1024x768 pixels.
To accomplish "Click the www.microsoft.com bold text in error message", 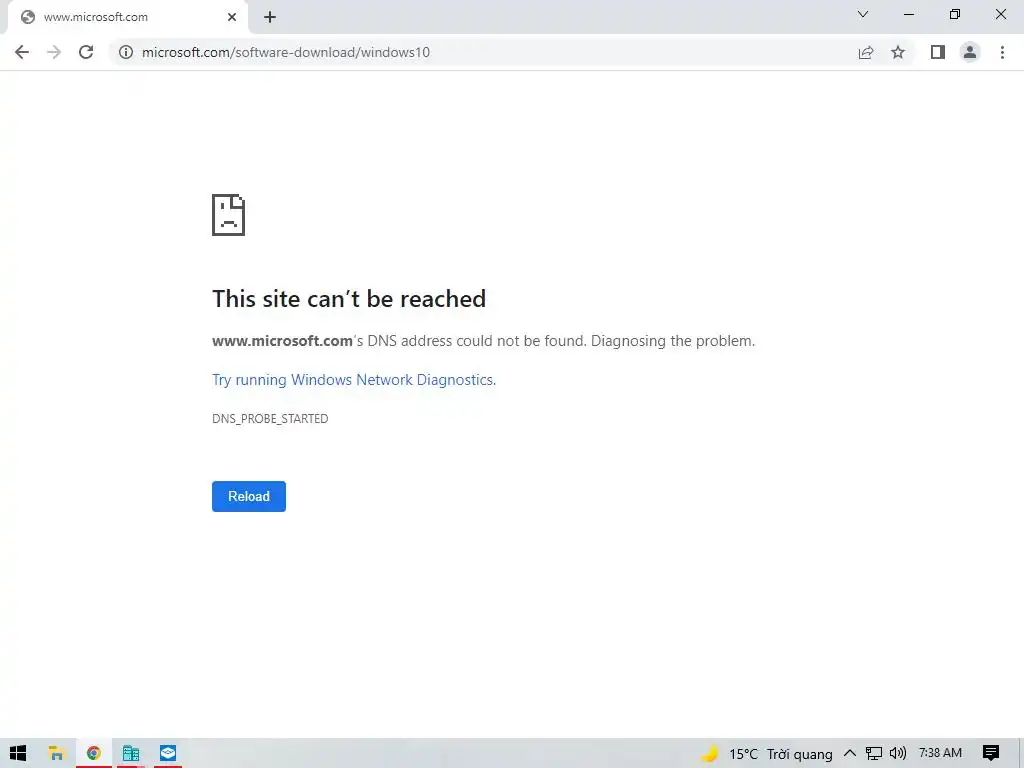I will coord(282,341).
